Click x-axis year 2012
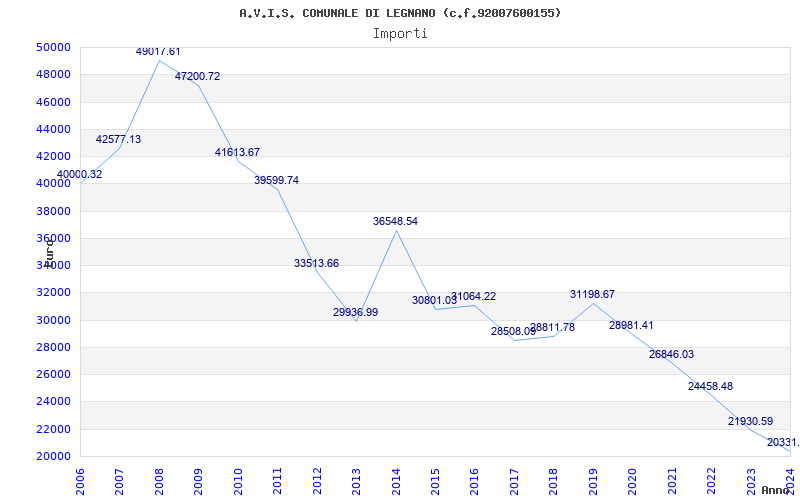The width and height of the screenshot is (800, 500). [317, 481]
